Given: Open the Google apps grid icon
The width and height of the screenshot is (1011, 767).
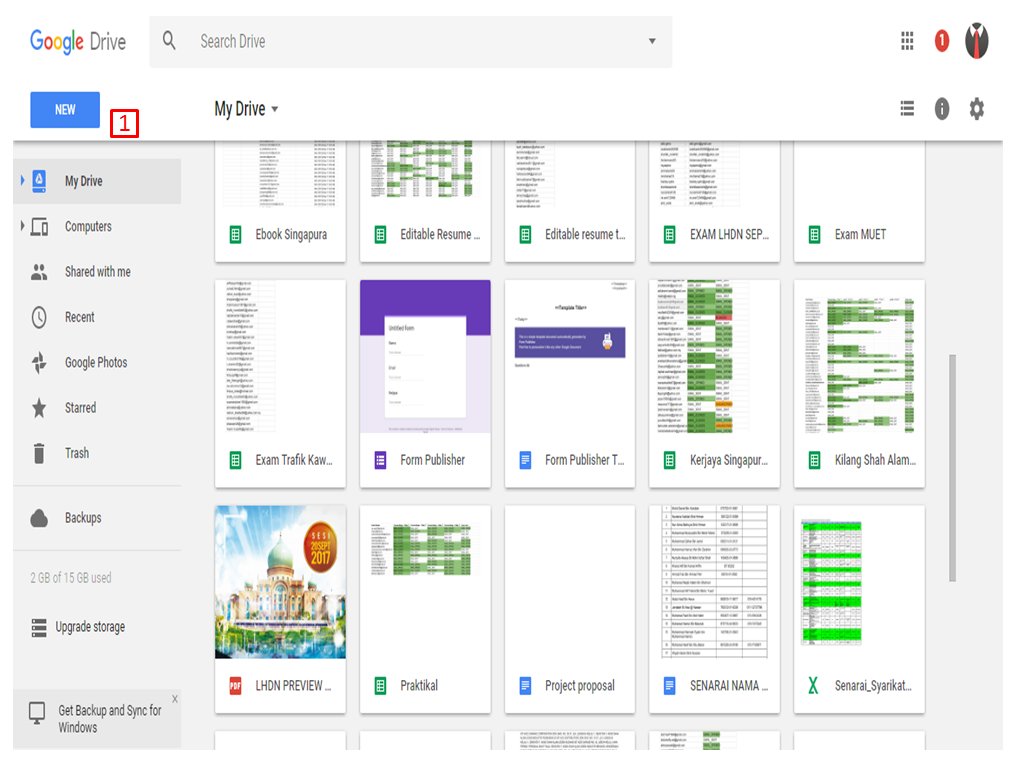Looking at the screenshot, I should pos(907,41).
